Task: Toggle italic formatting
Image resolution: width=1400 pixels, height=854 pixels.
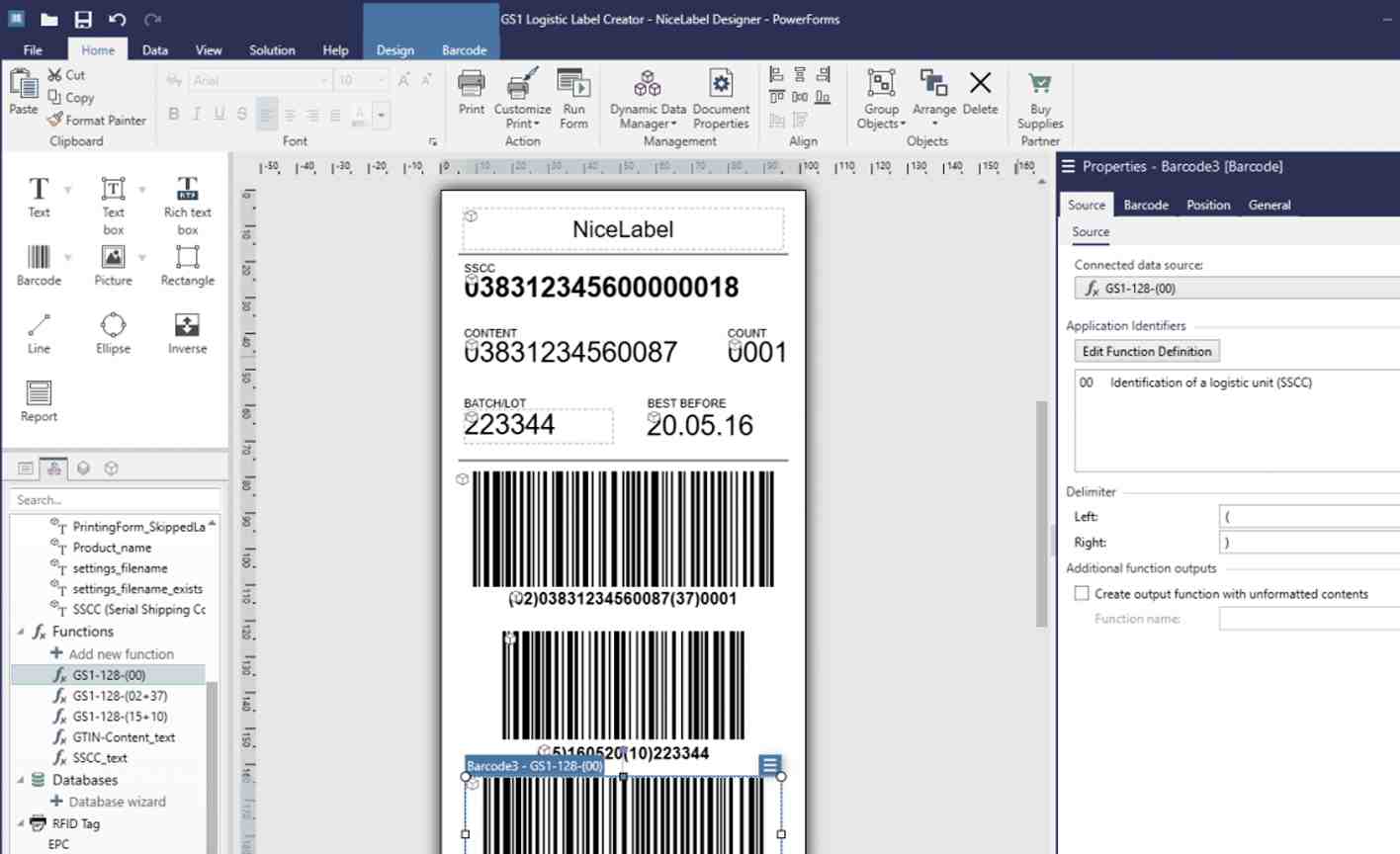Action: point(197,115)
